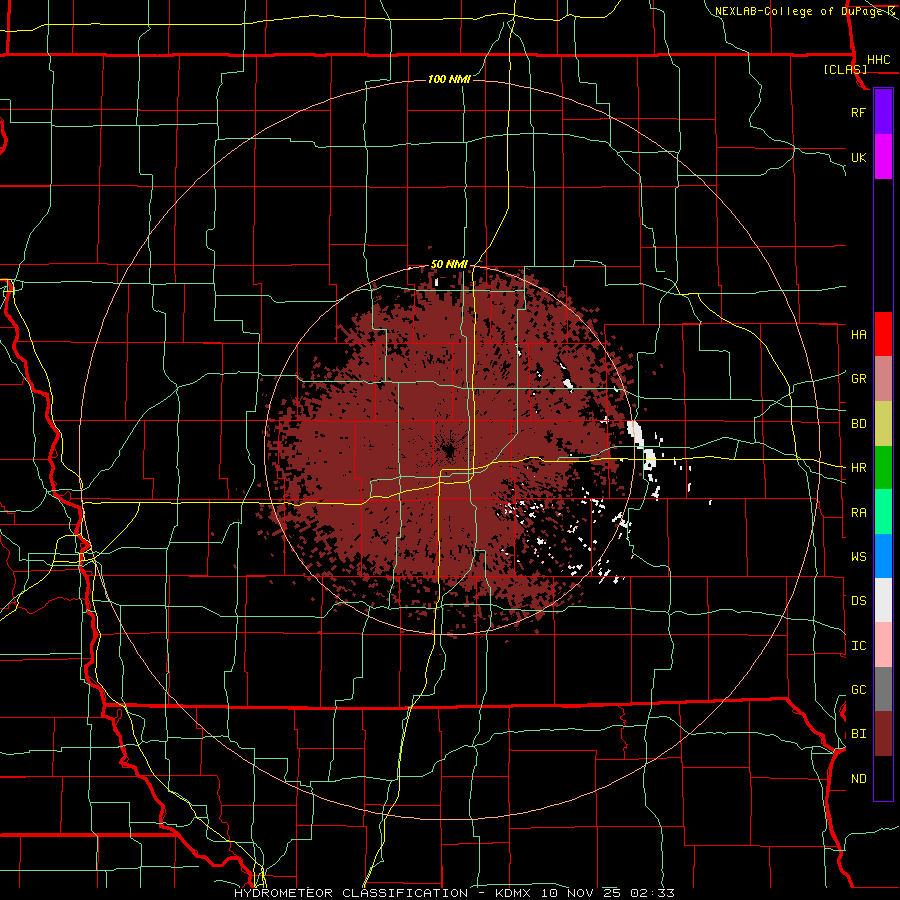The image size is (900, 900).
Task: Click the RF legend label
Action: [x=858, y=112]
